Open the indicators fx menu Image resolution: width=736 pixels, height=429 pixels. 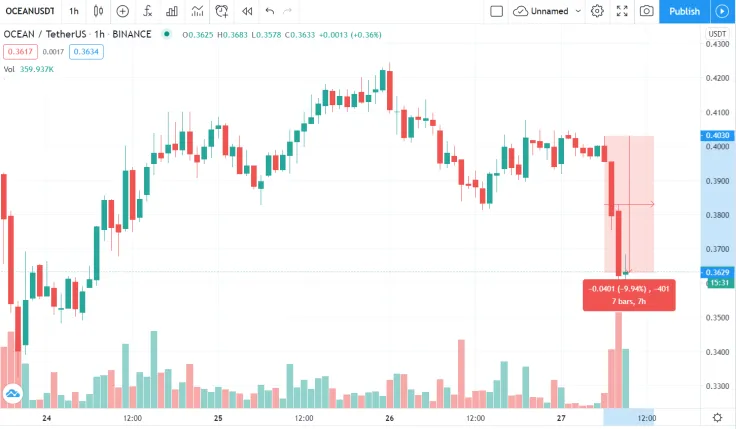[147, 11]
